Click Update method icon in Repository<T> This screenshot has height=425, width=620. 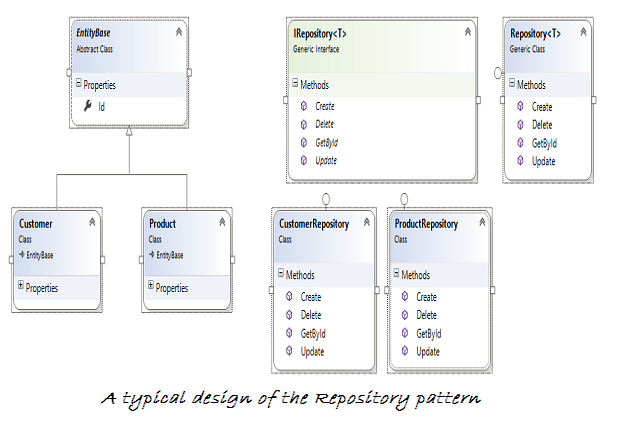520,161
